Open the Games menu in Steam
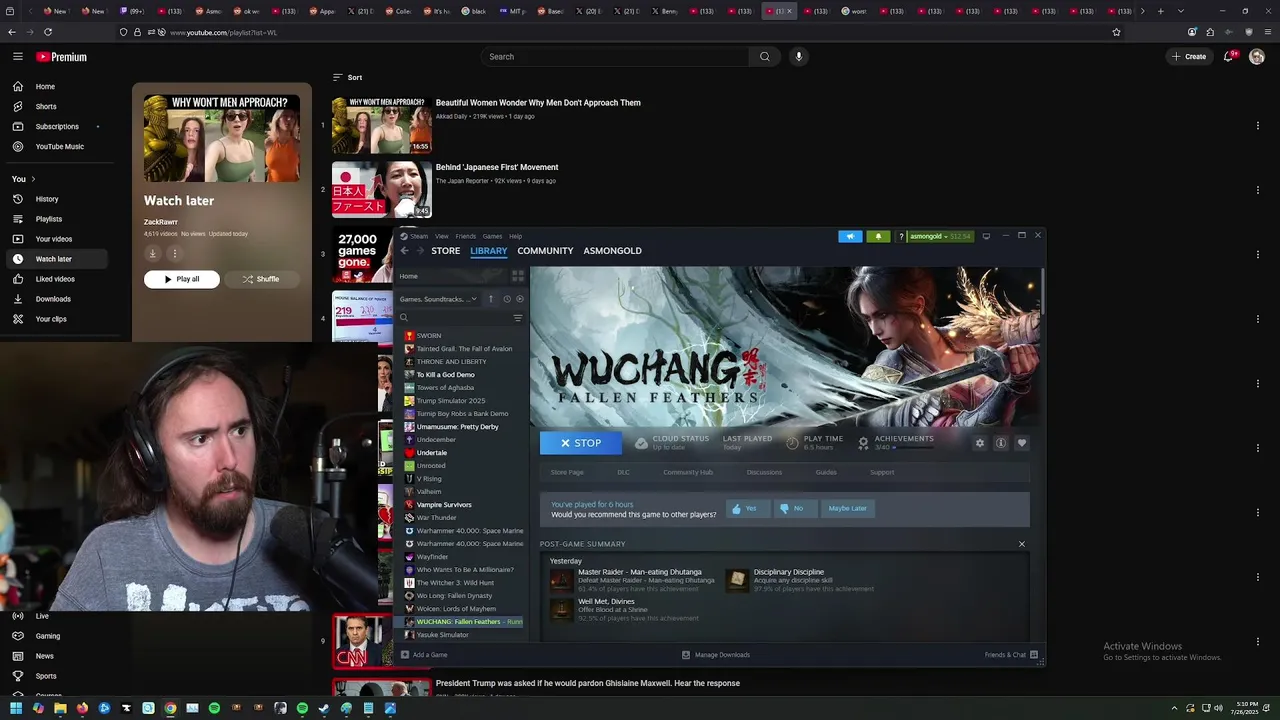Viewport: 1280px width, 720px height. (493, 236)
